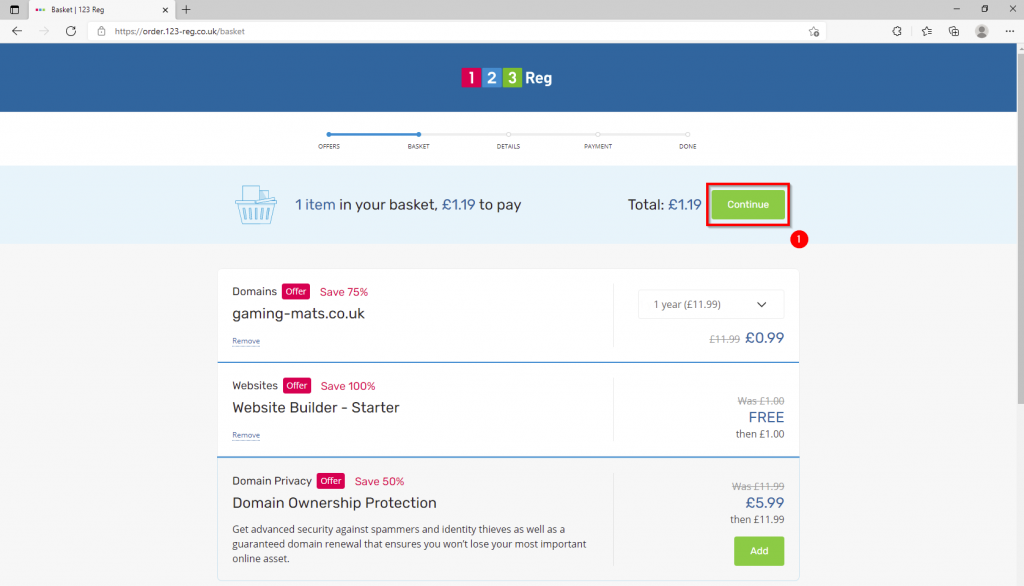Click the 'Save 75%' label

(x=344, y=292)
